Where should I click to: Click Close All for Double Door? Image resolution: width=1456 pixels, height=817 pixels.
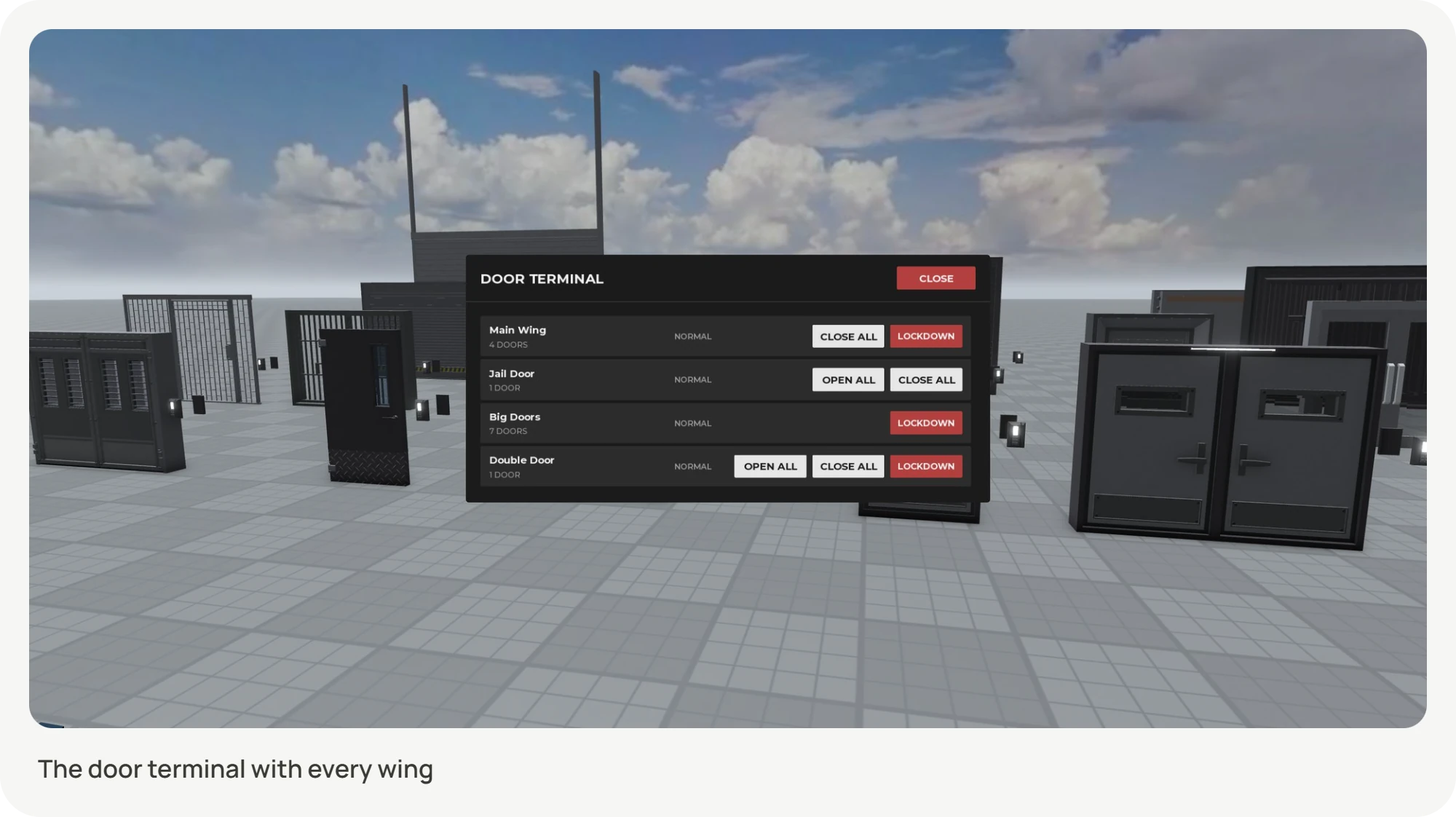pos(848,466)
